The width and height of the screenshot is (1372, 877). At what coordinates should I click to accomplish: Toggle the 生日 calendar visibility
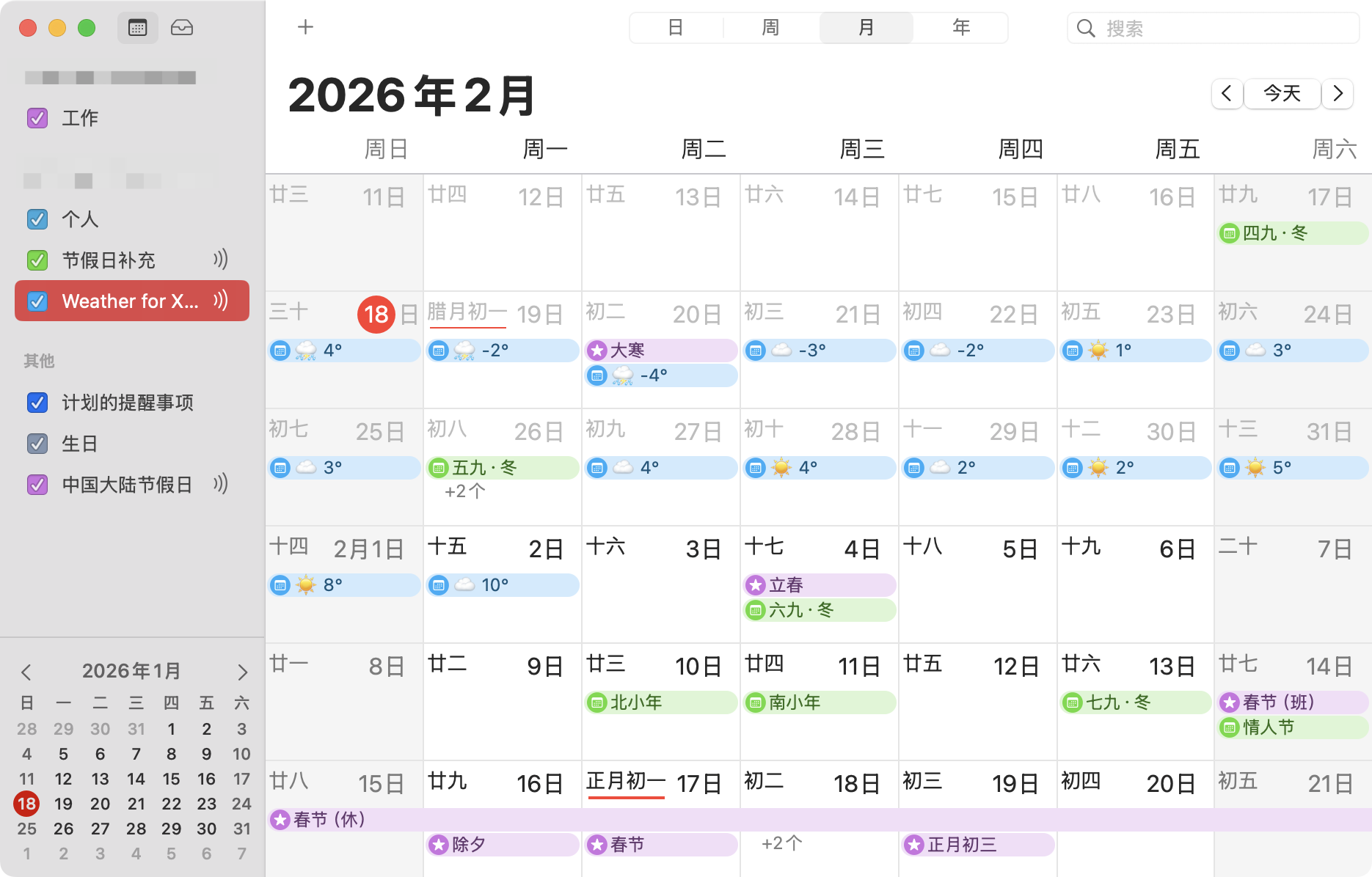[x=37, y=444]
